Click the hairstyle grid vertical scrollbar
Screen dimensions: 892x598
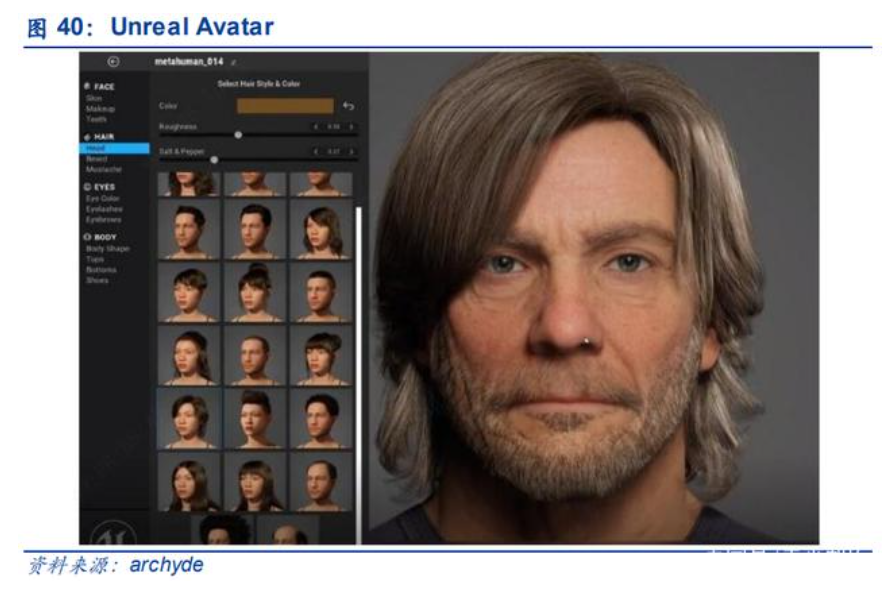358,300
